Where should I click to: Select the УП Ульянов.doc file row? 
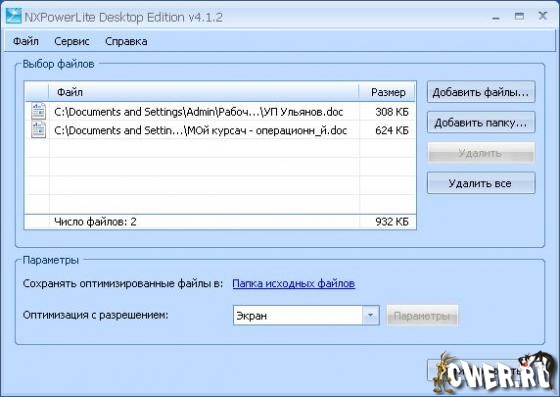[220, 112]
